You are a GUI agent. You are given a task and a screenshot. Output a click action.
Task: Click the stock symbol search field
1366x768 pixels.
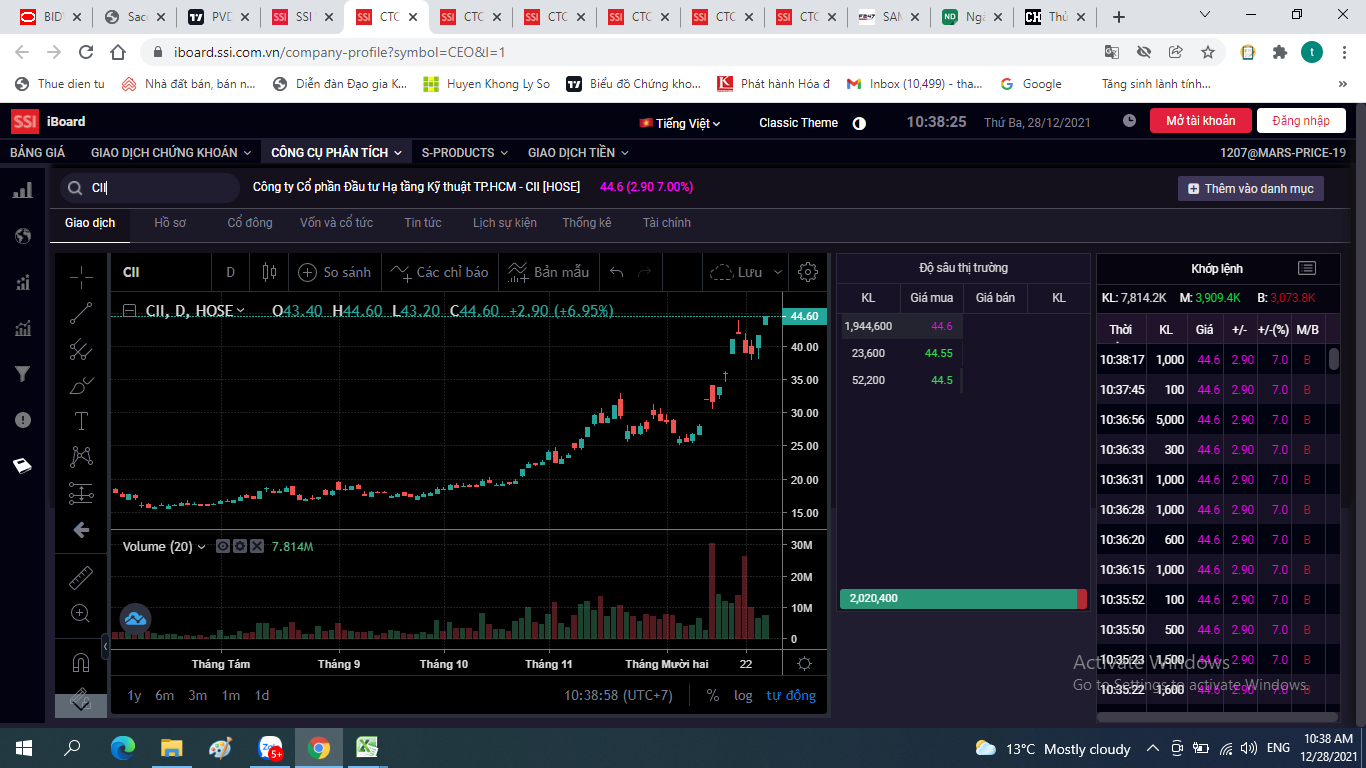point(150,188)
